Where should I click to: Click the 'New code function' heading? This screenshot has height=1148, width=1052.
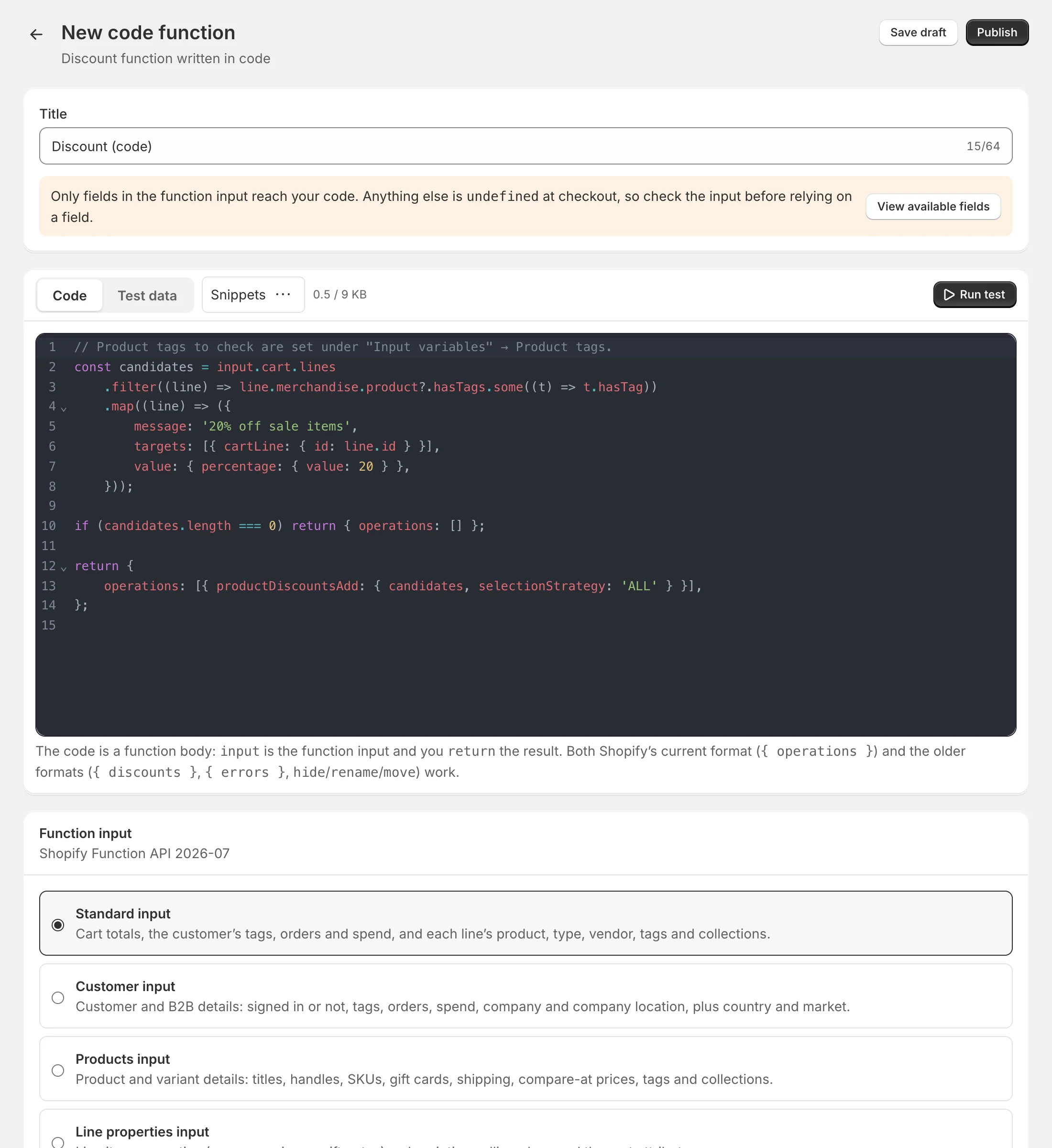coord(148,33)
